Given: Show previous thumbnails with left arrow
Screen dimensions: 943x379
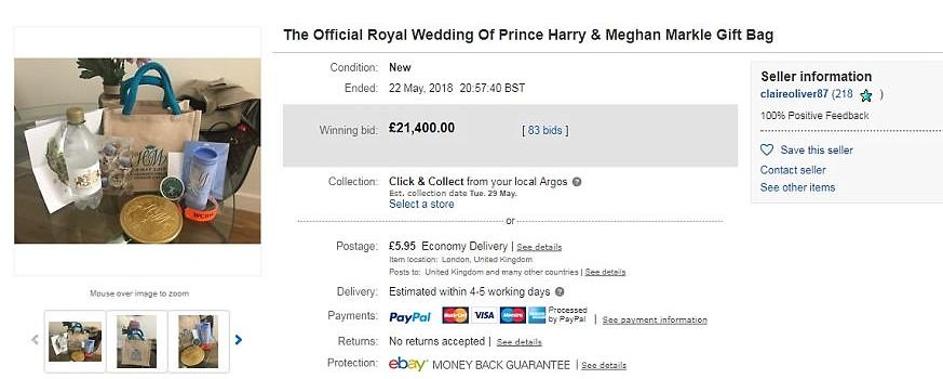Looking at the screenshot, I should (x=35, y=340).
